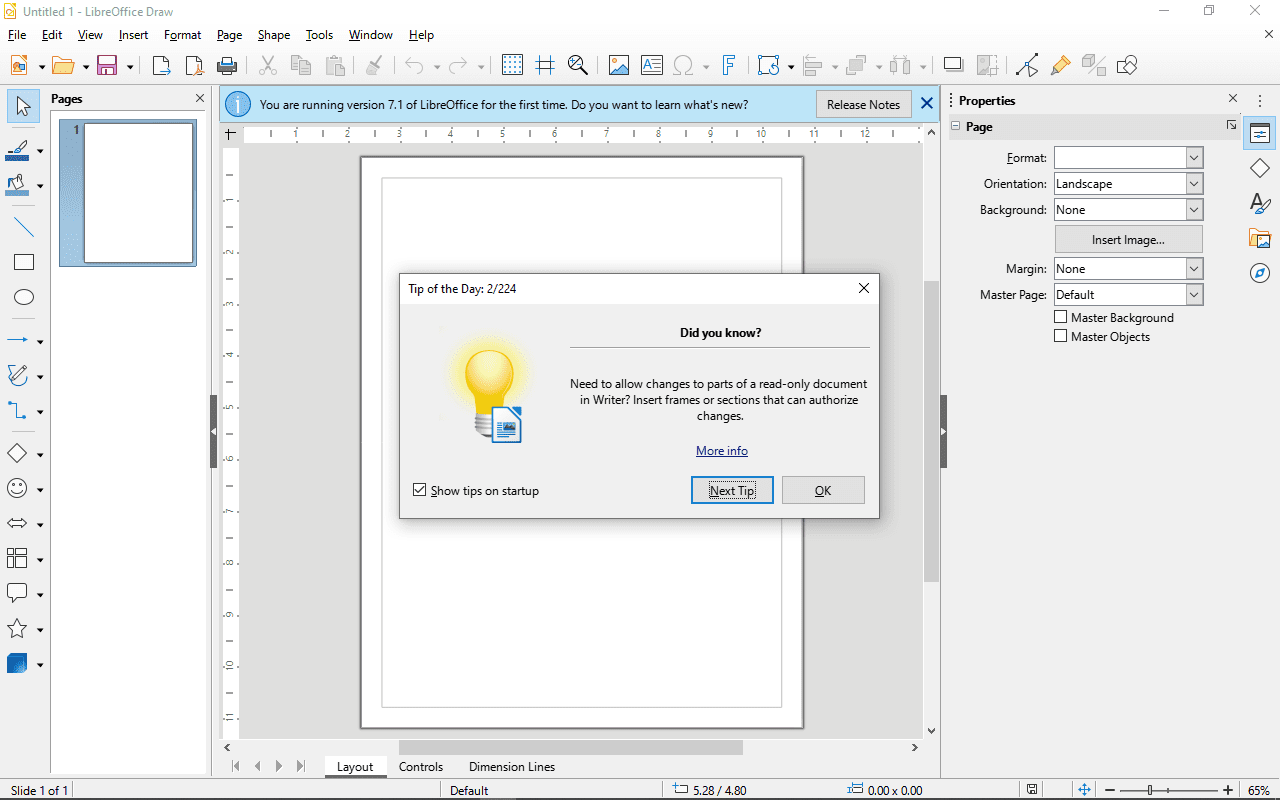Click the Fit Page zoom icon in status bar
The width and height of the screenshot is (1280, 800).
(x=1084, y=790)
